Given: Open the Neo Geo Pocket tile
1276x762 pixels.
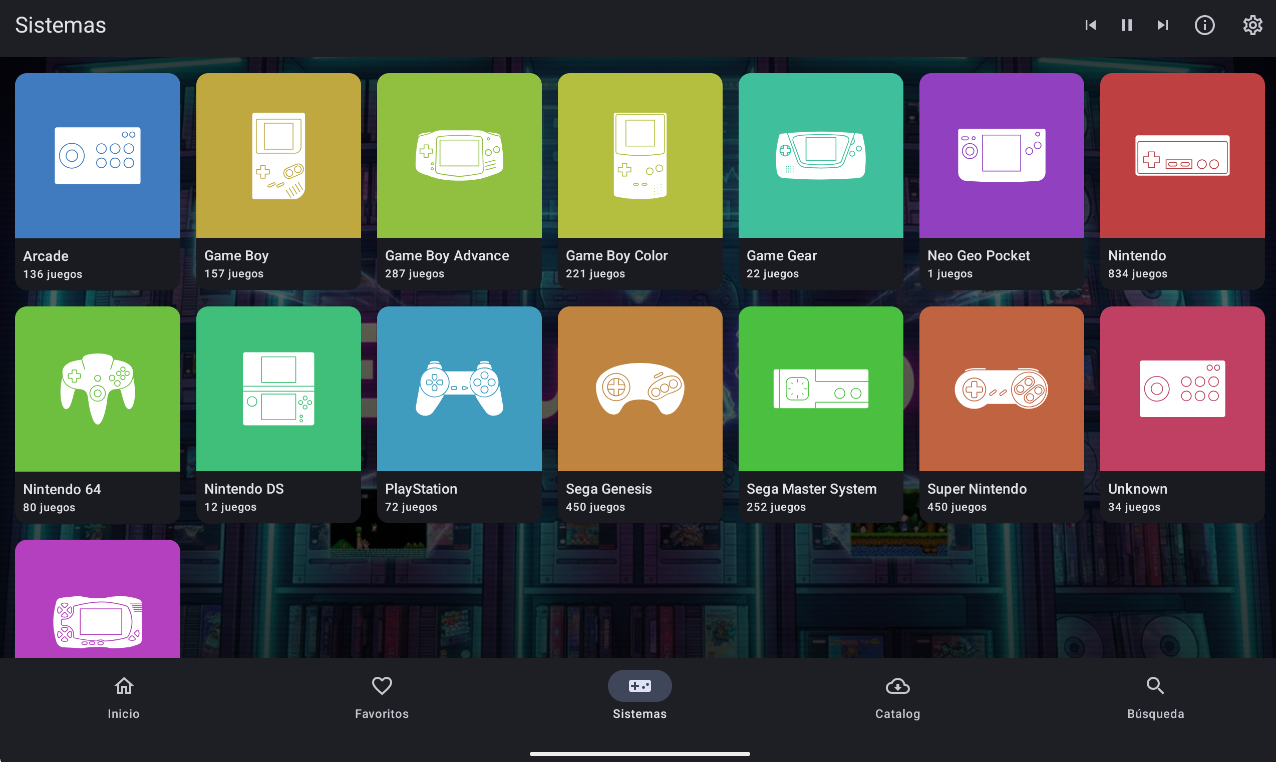Looking at the screenshot, I should coord(1001,156).
